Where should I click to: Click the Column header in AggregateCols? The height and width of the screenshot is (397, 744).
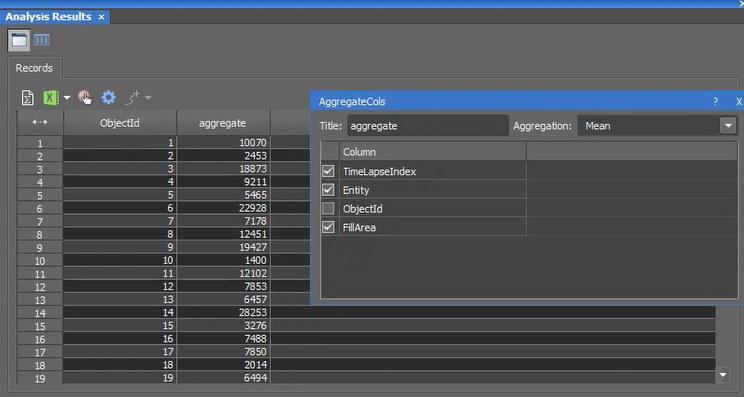tap(433, 152)
